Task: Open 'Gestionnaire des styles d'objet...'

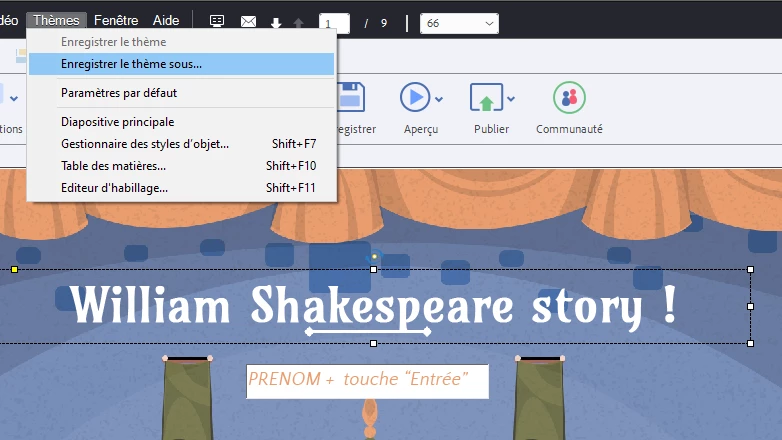Action: click(182, 144)
